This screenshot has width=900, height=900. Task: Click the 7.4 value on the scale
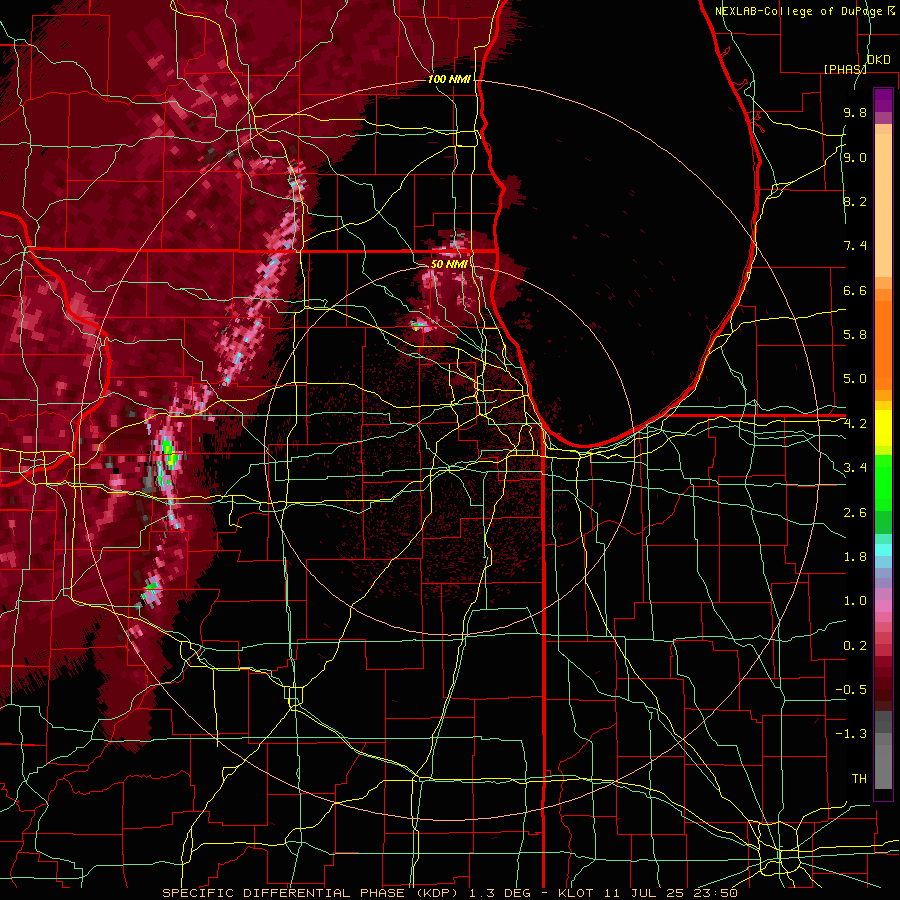855,246
